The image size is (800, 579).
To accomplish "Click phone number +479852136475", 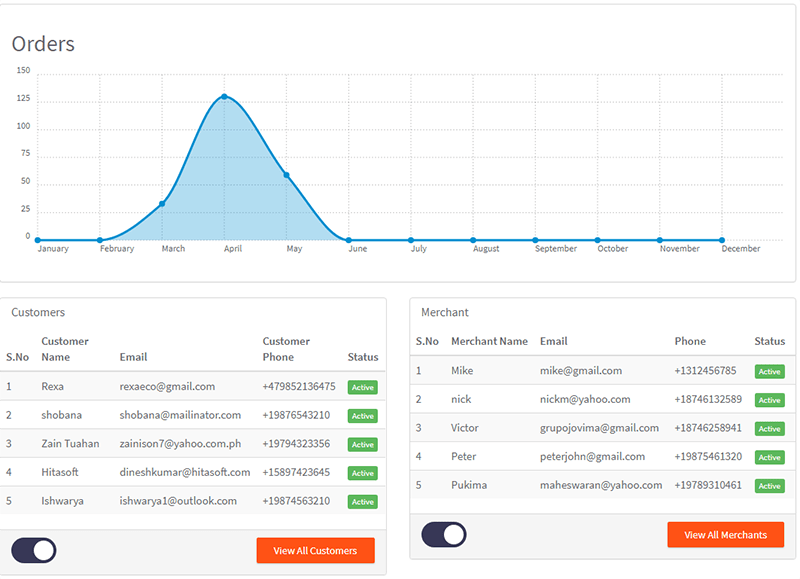I will tap(299, 387).
